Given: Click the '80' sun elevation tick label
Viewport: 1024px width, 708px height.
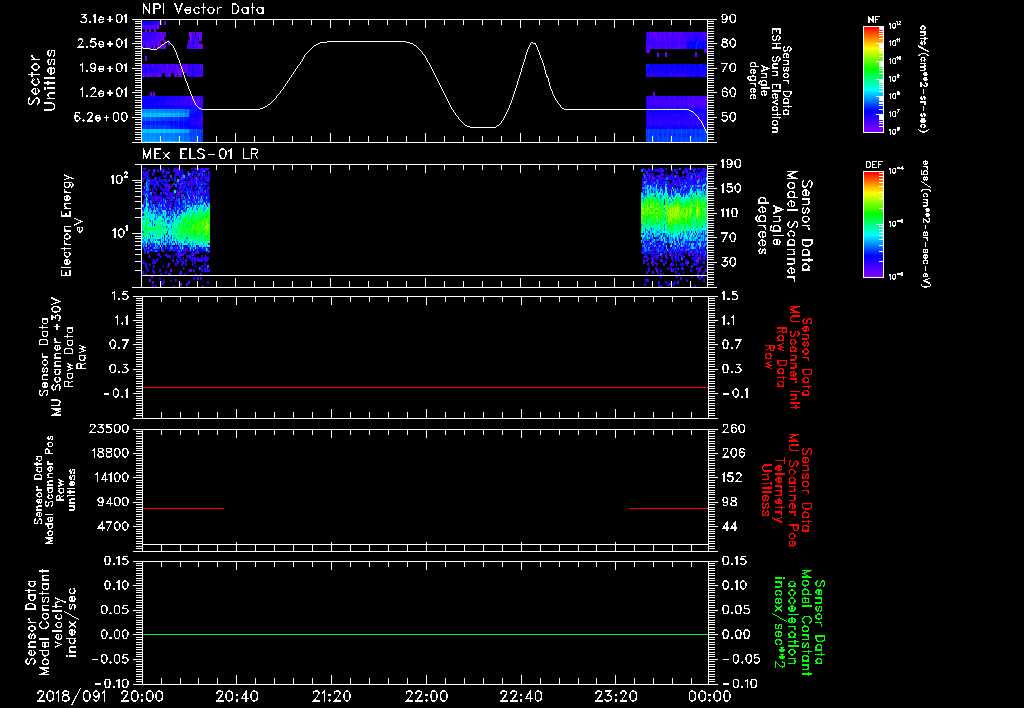Looking at the screenshot, I should (x=729, y=43).
